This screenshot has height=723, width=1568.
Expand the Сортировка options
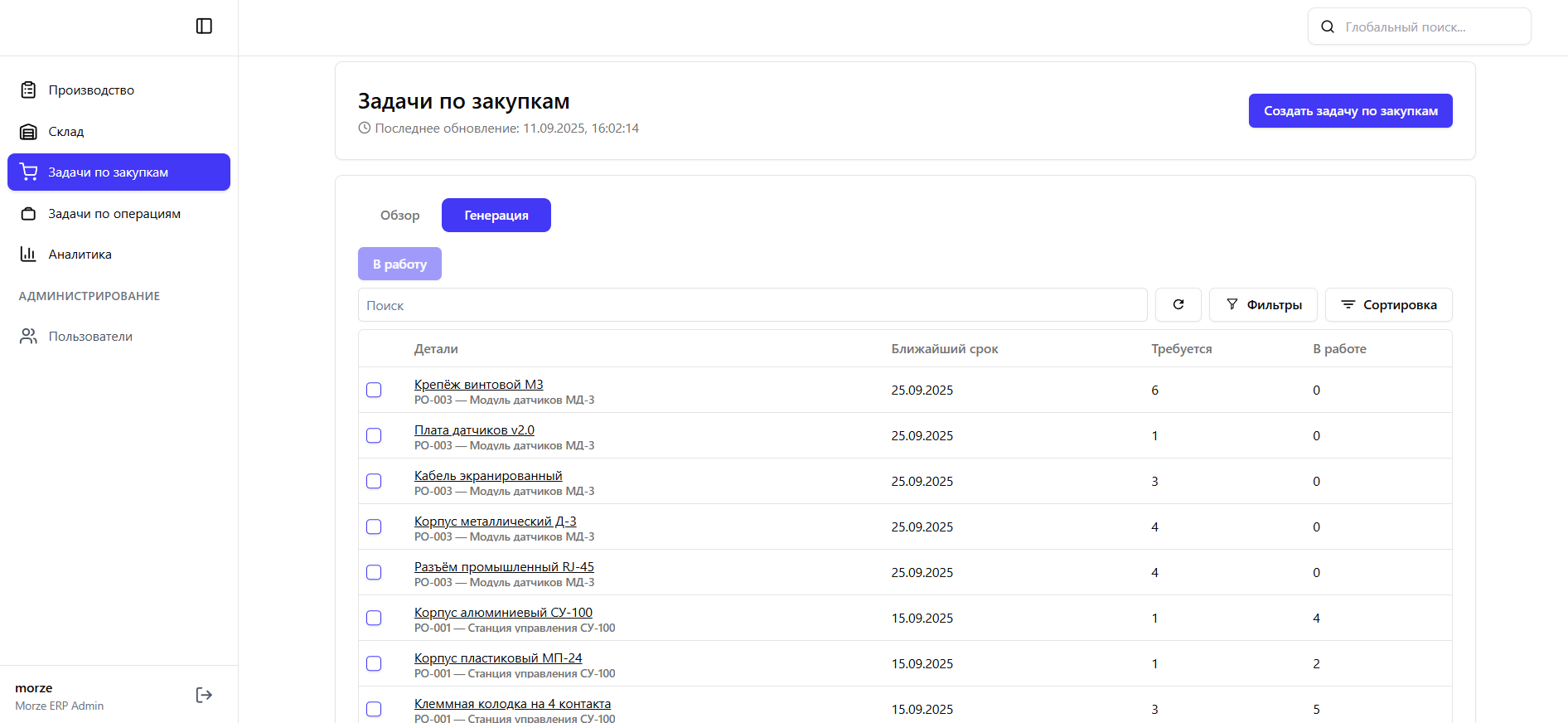click(x=1388, y=305)
